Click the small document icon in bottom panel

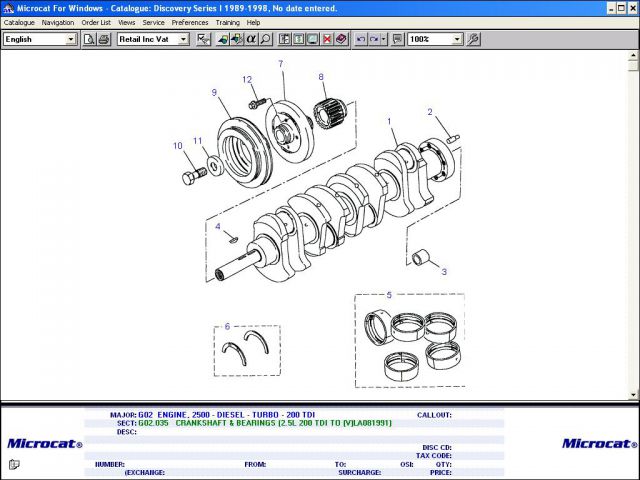click(14, 464)
